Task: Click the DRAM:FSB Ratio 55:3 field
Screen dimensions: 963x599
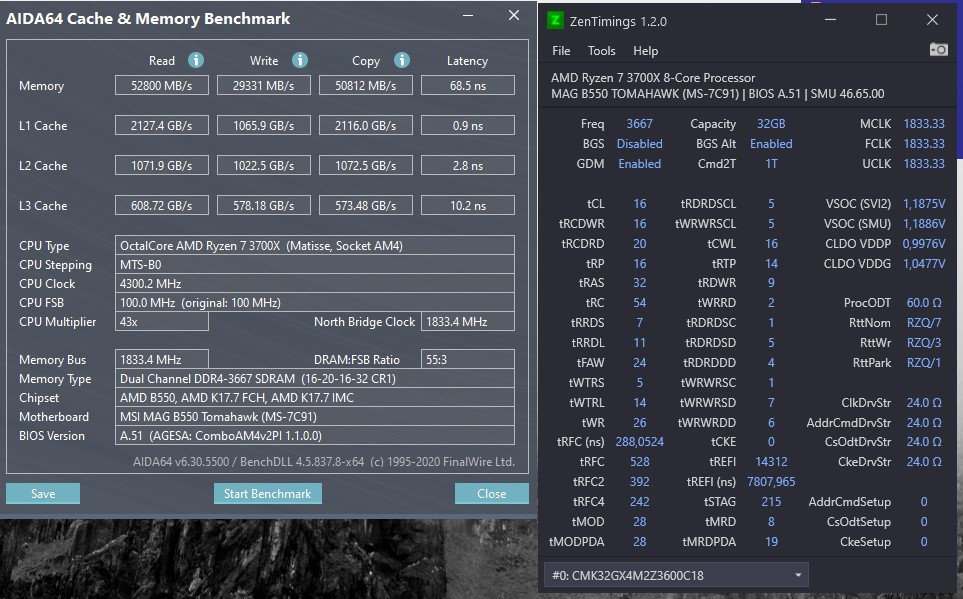Action: coord(467,359)
